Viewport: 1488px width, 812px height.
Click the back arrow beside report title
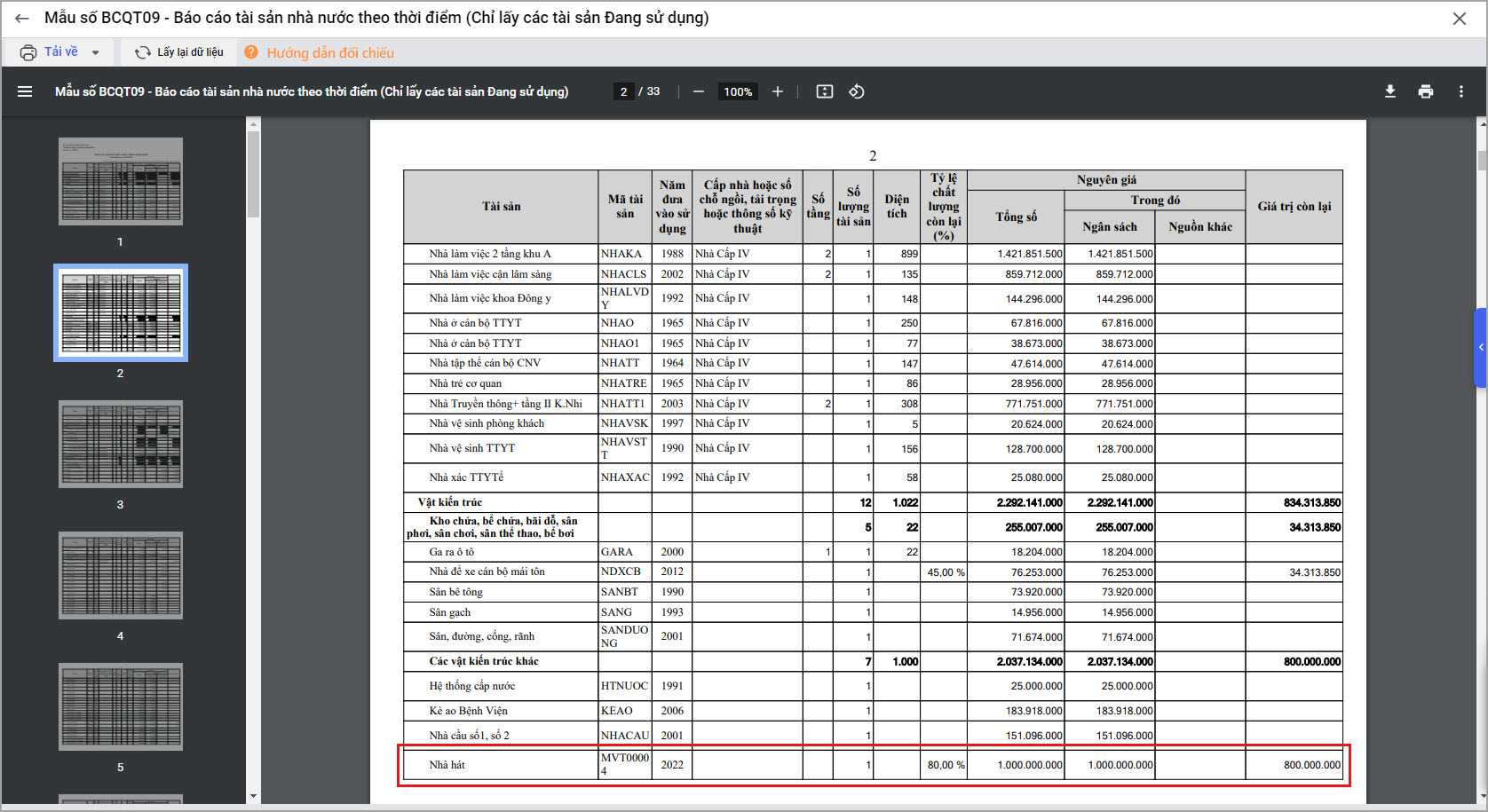(x=21, y=19)
